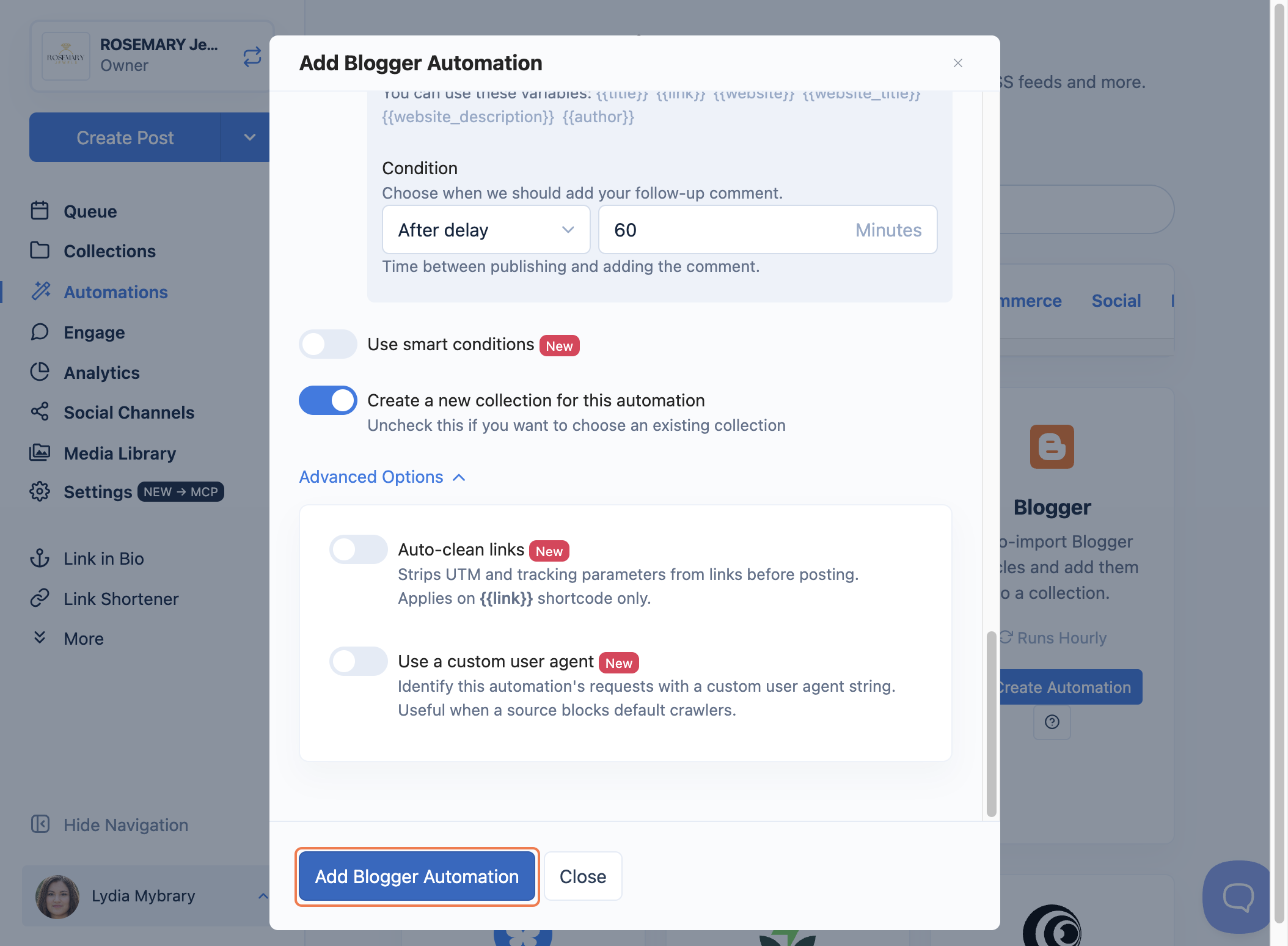The height and width of the screenshot is (946, 1288).
Task: Expand the Lydia Mybrary user menu chevron
Action: coord(263,896)
